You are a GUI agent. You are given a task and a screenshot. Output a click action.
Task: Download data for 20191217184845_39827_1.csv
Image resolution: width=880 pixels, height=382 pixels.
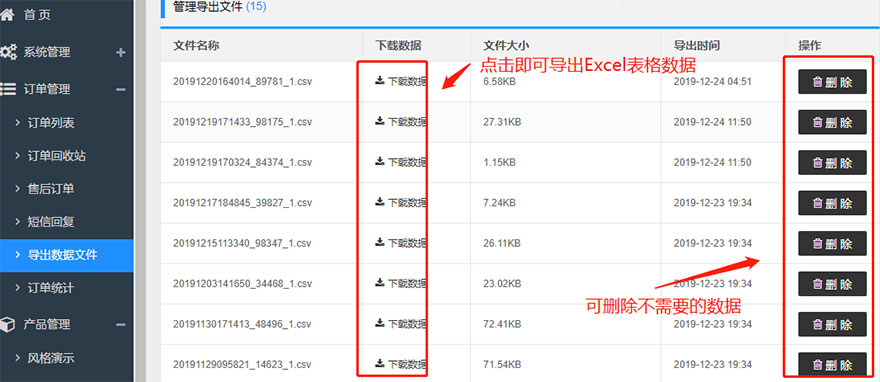400,202
